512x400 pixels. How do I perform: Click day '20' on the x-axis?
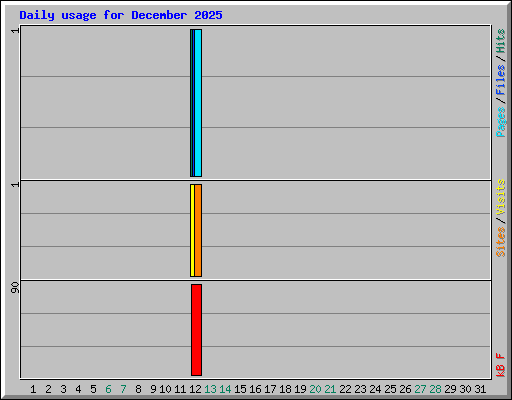click(x=315, y=389)
